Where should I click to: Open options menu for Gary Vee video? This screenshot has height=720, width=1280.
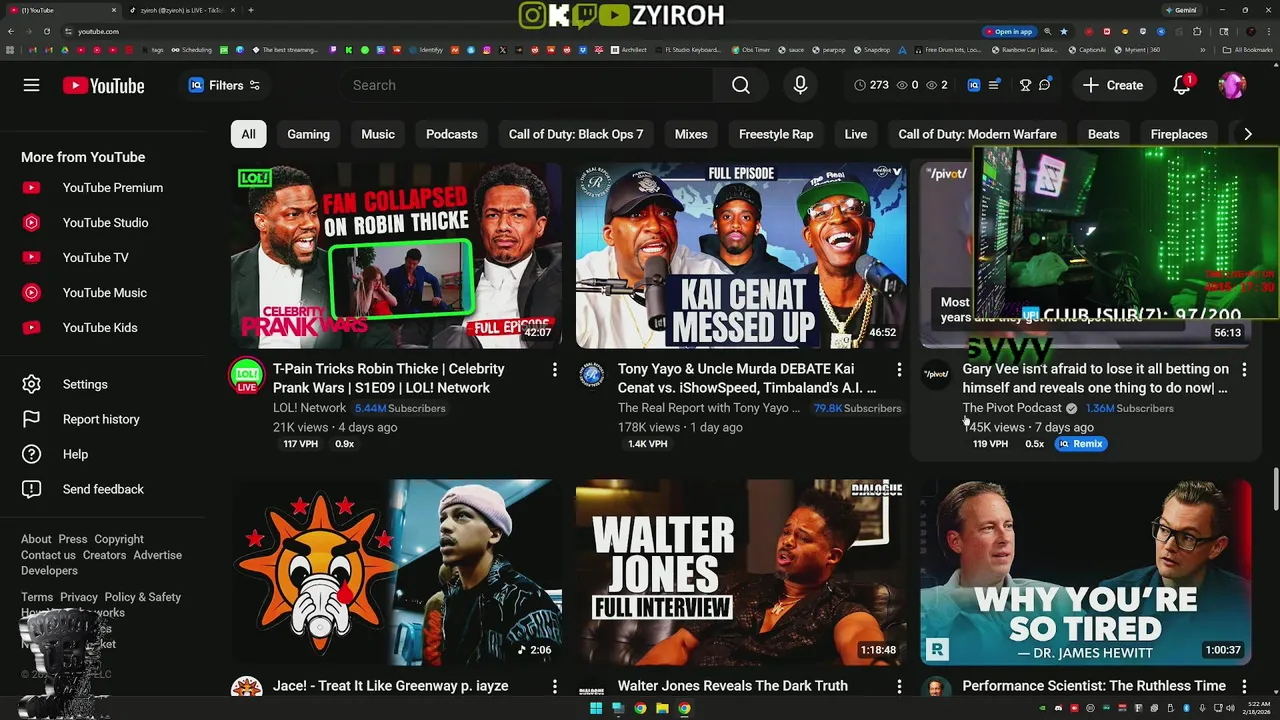pos(1244,370)
